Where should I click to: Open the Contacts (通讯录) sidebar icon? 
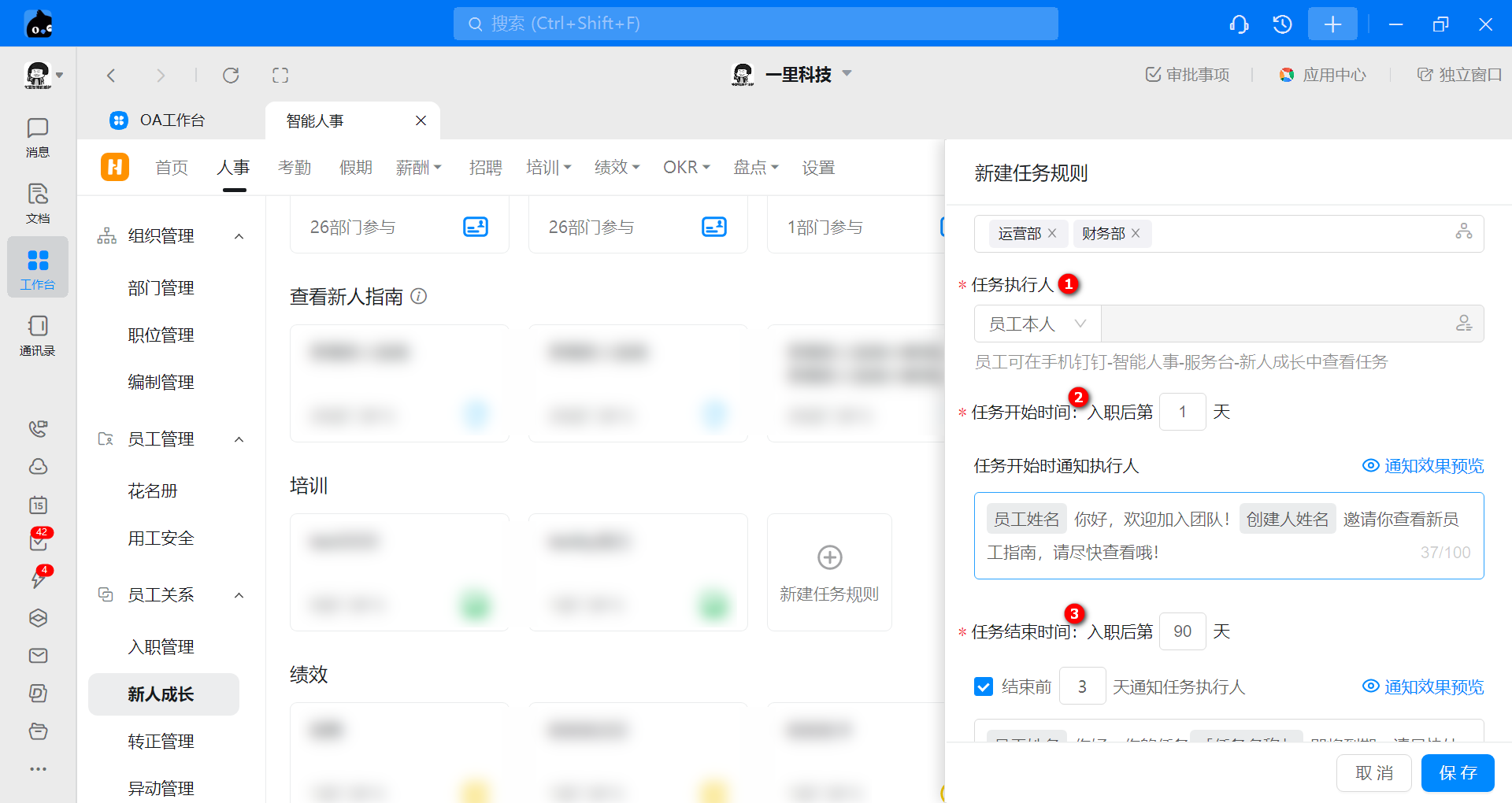point(37,335)
